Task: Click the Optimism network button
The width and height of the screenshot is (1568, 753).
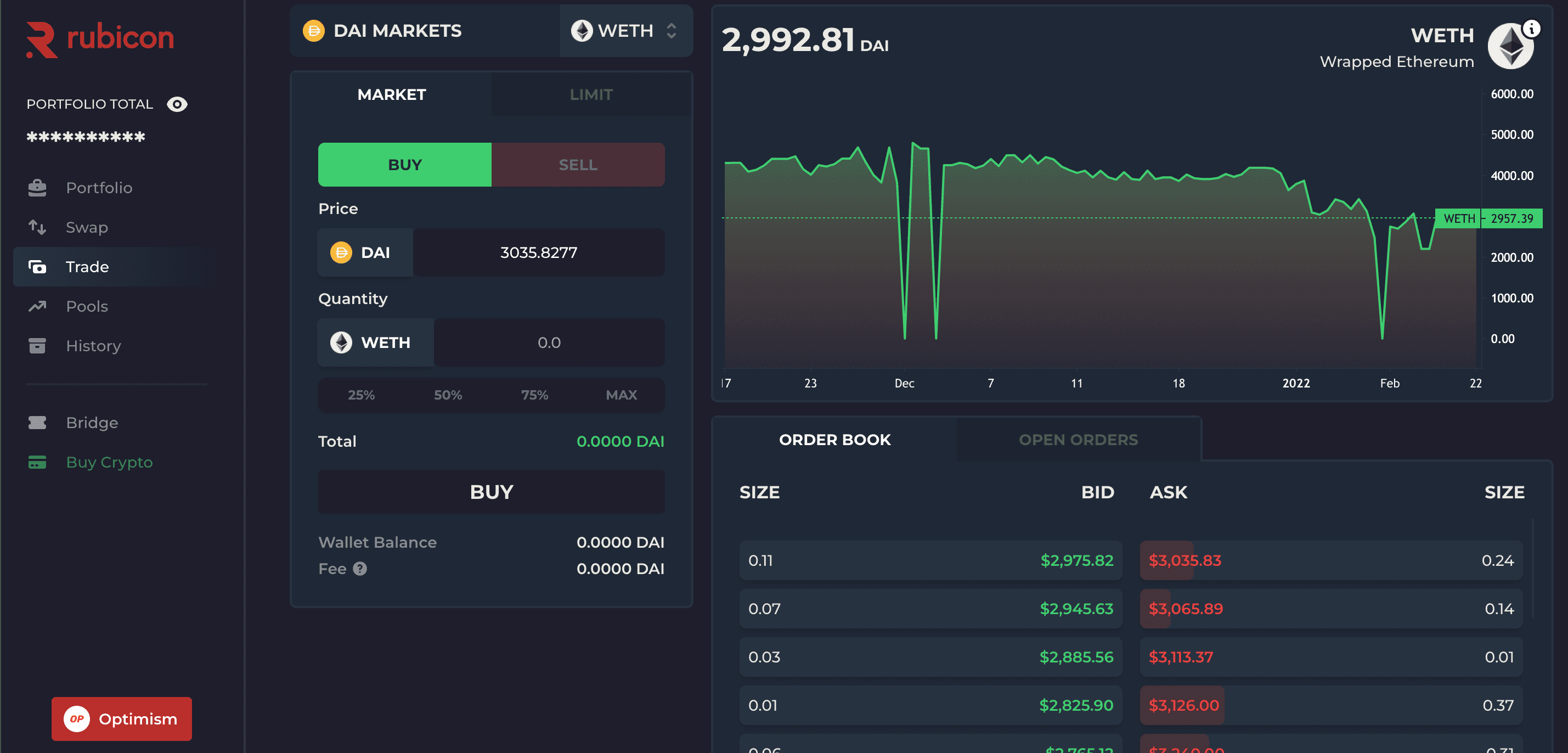Action: click(x=122, y=719)
